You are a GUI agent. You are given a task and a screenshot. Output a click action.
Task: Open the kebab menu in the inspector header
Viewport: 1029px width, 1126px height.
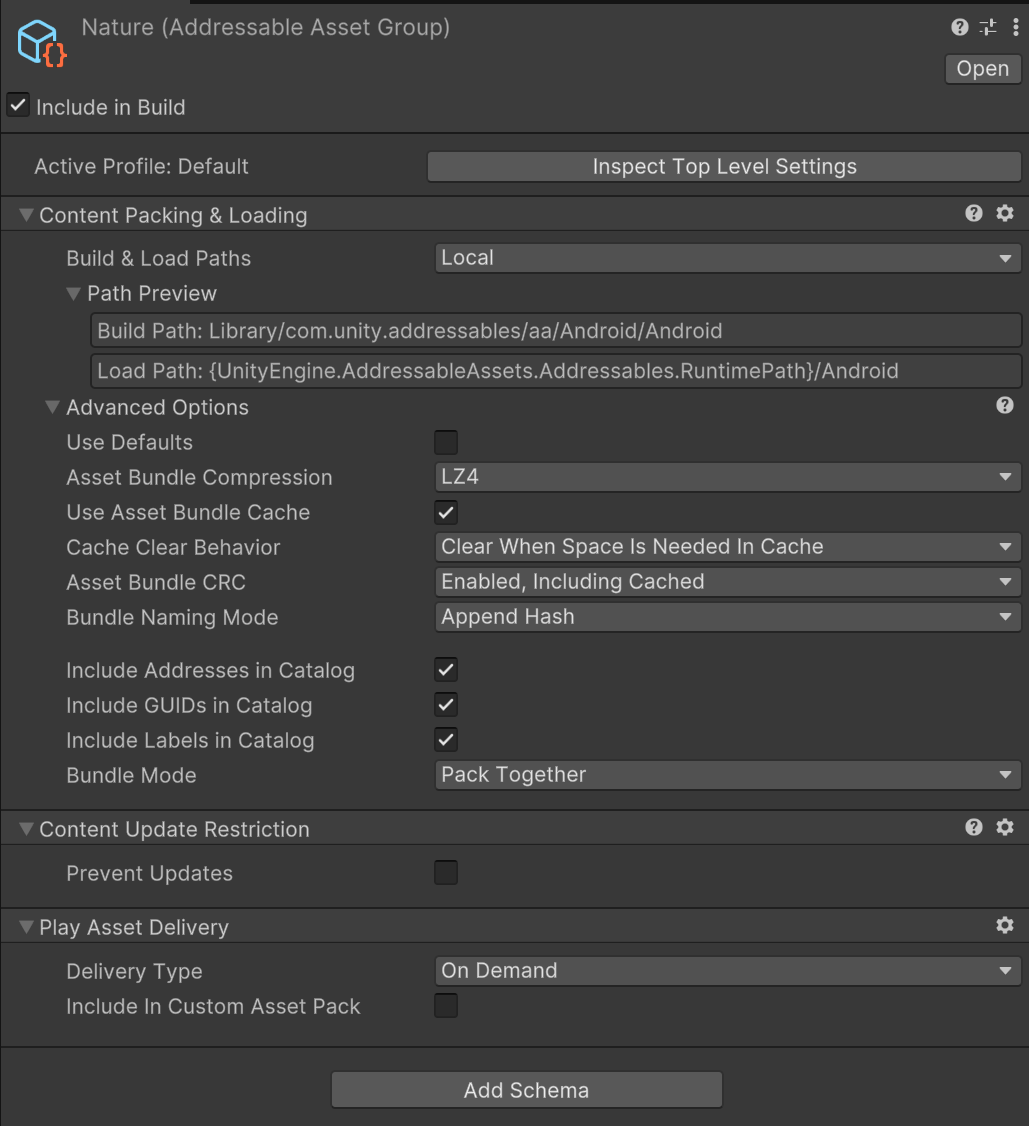pos(1015,27)
